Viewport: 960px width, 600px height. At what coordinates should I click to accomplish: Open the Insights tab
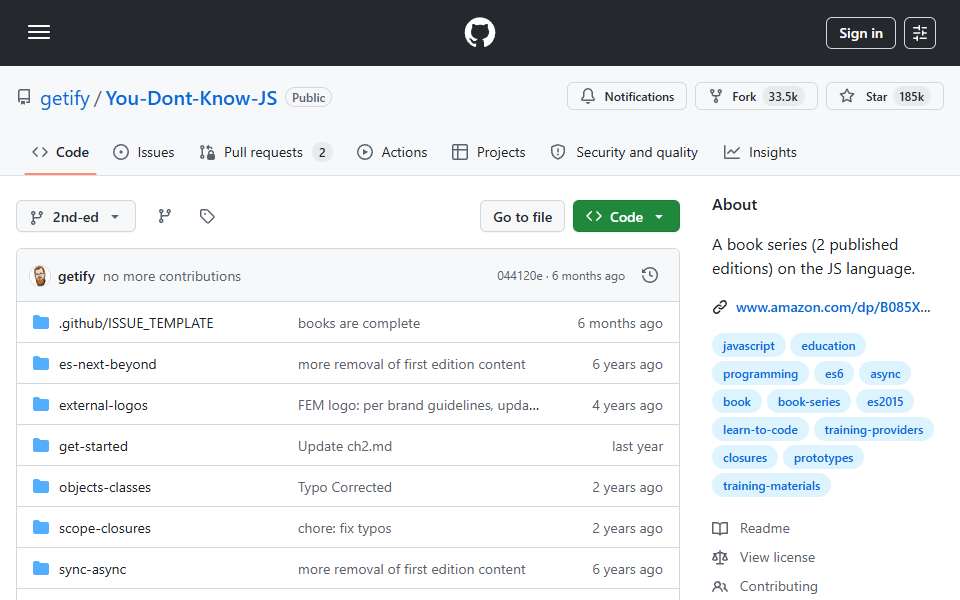760,152
